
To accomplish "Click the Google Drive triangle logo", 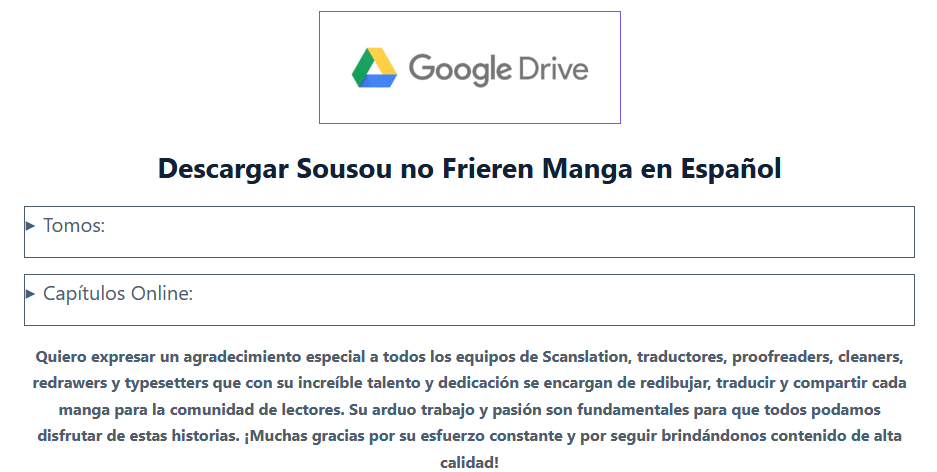I will pos(375,68).
